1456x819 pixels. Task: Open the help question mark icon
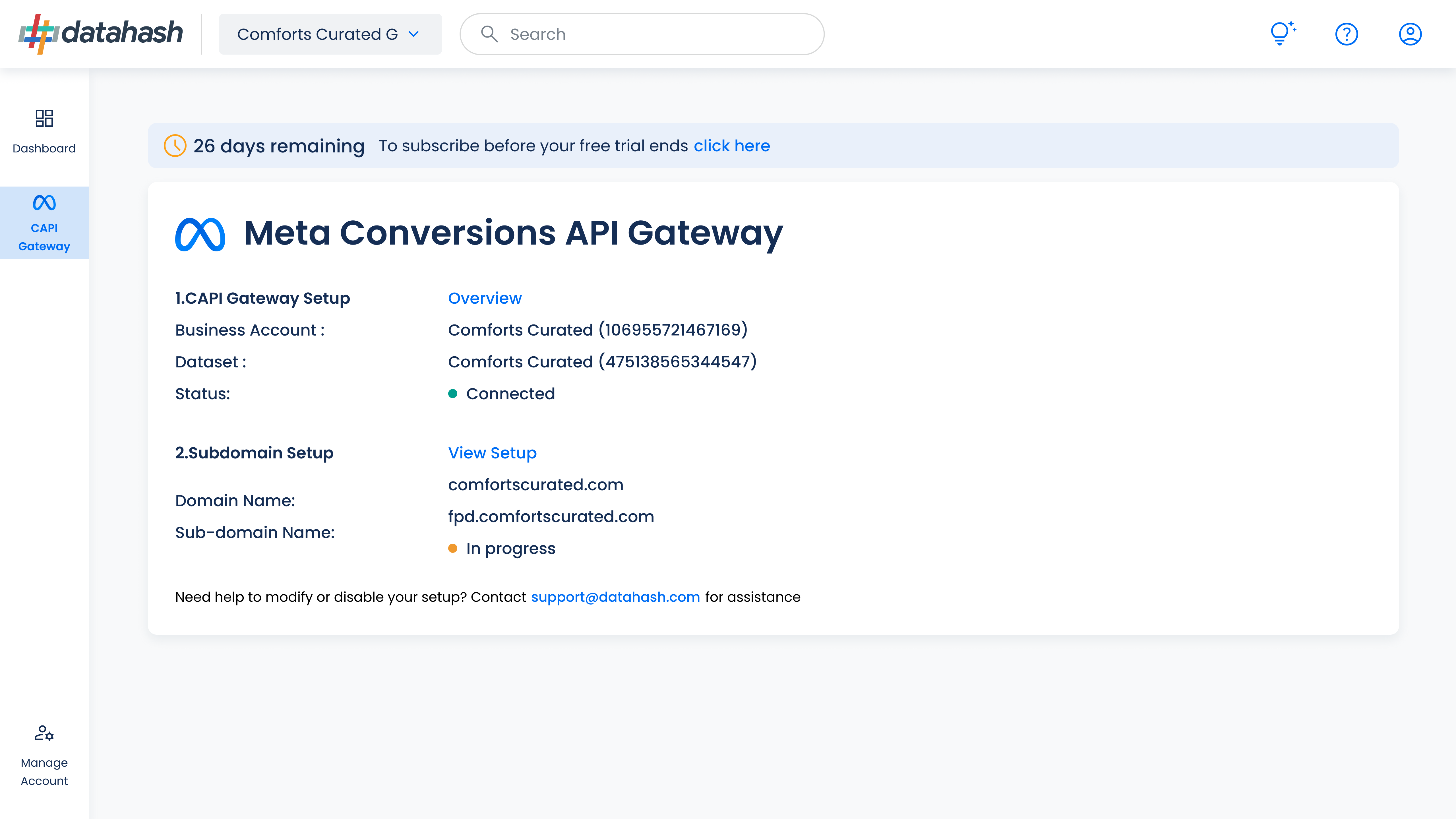[x=1346, y=34]
